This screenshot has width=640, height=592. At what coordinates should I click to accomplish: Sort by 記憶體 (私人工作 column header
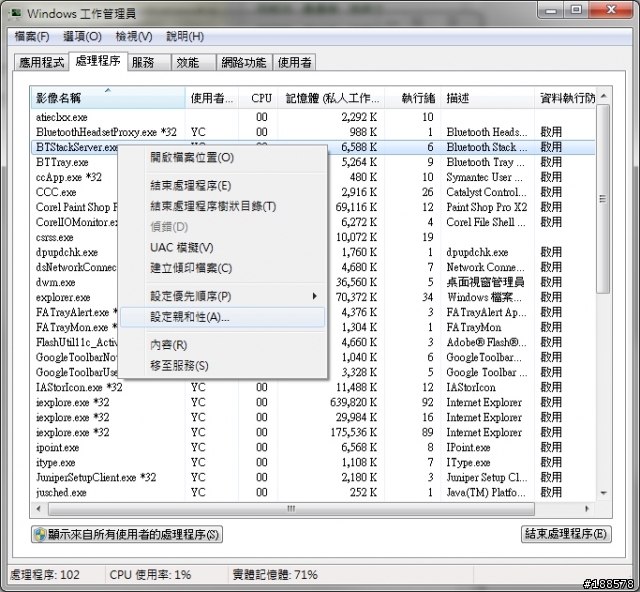click(x=331, y=98)
